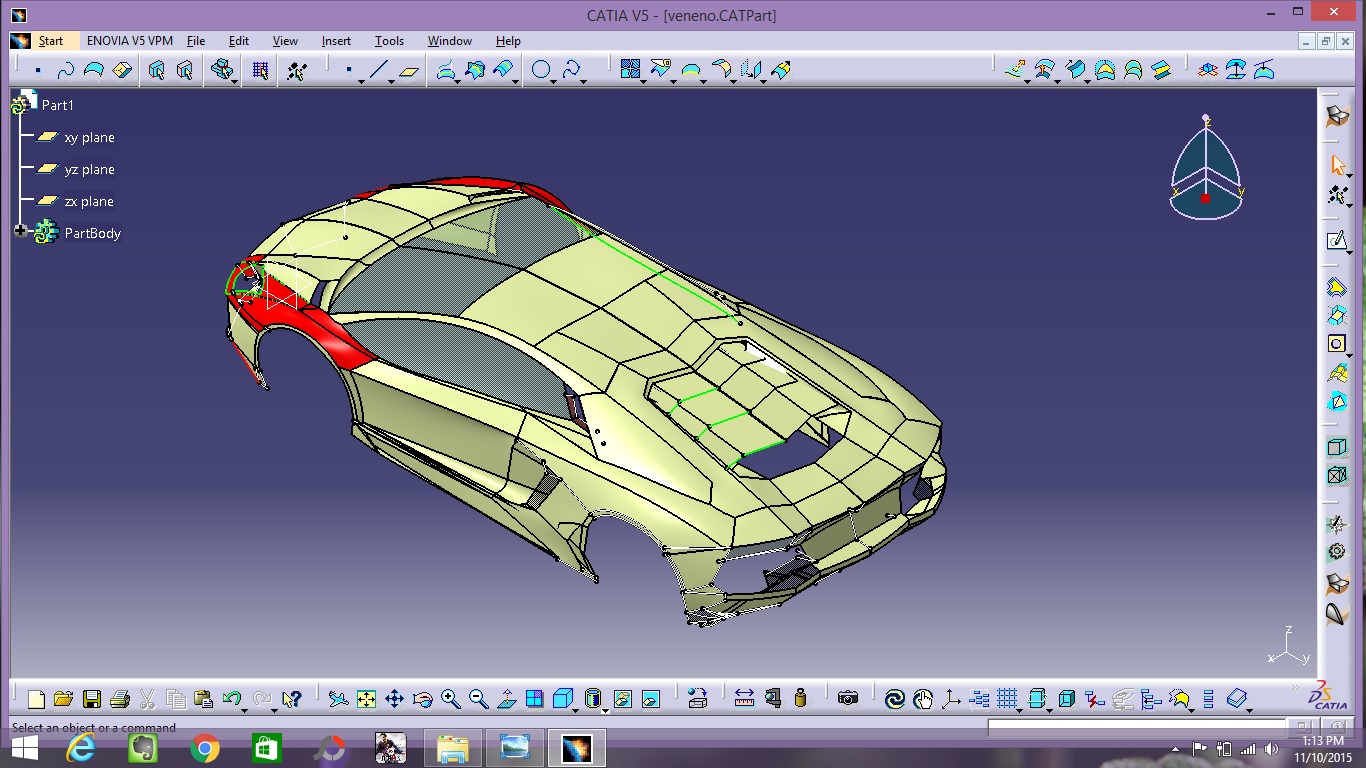Screen dimensions: 1366x768
Task: Open the shading cylinder dropdown arrow
Action: (x=606, y=709)
